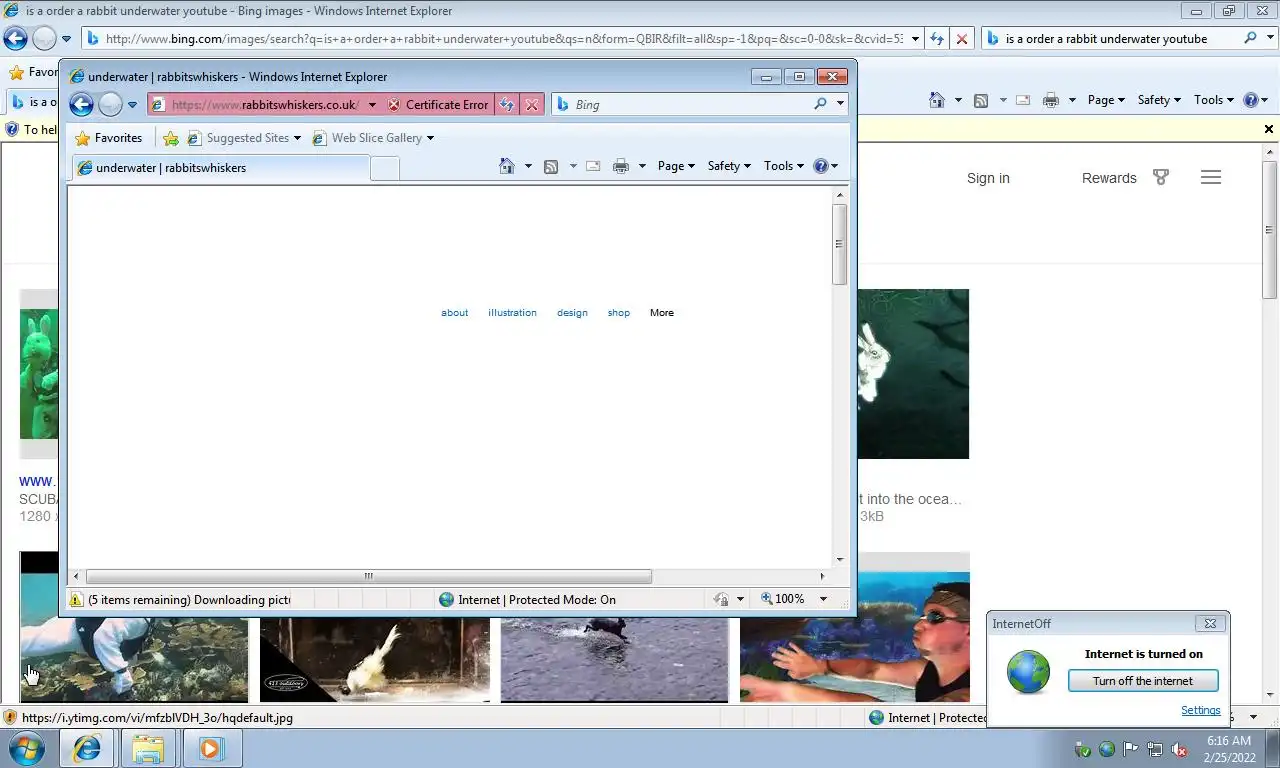Open Page menu in Bing images window
Screen dimensions: 1280x768
tap(1106, 100)
